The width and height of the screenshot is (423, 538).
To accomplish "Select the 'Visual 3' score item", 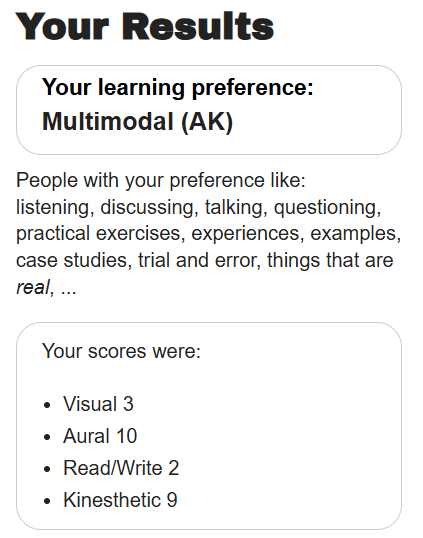I will pos(98,404).
